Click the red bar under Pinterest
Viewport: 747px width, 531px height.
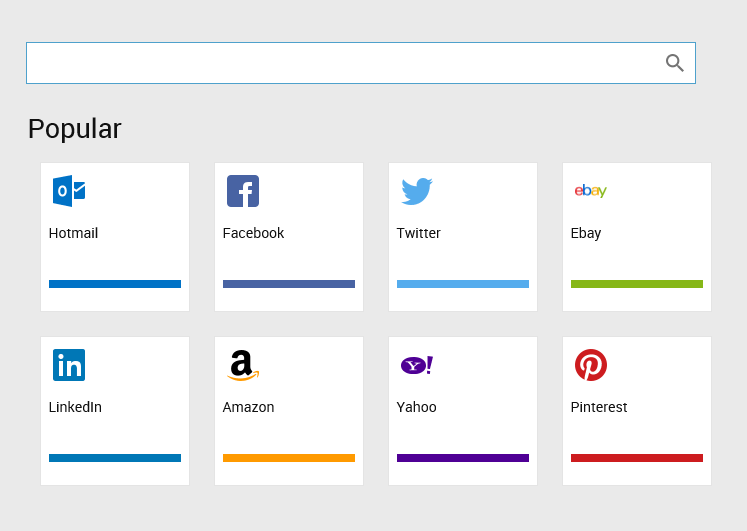637,458
